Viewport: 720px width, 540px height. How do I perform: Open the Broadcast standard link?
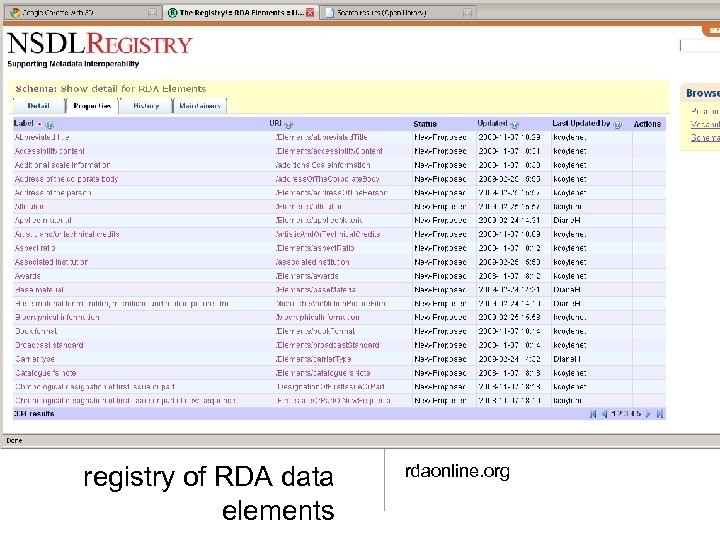point(49,345)
